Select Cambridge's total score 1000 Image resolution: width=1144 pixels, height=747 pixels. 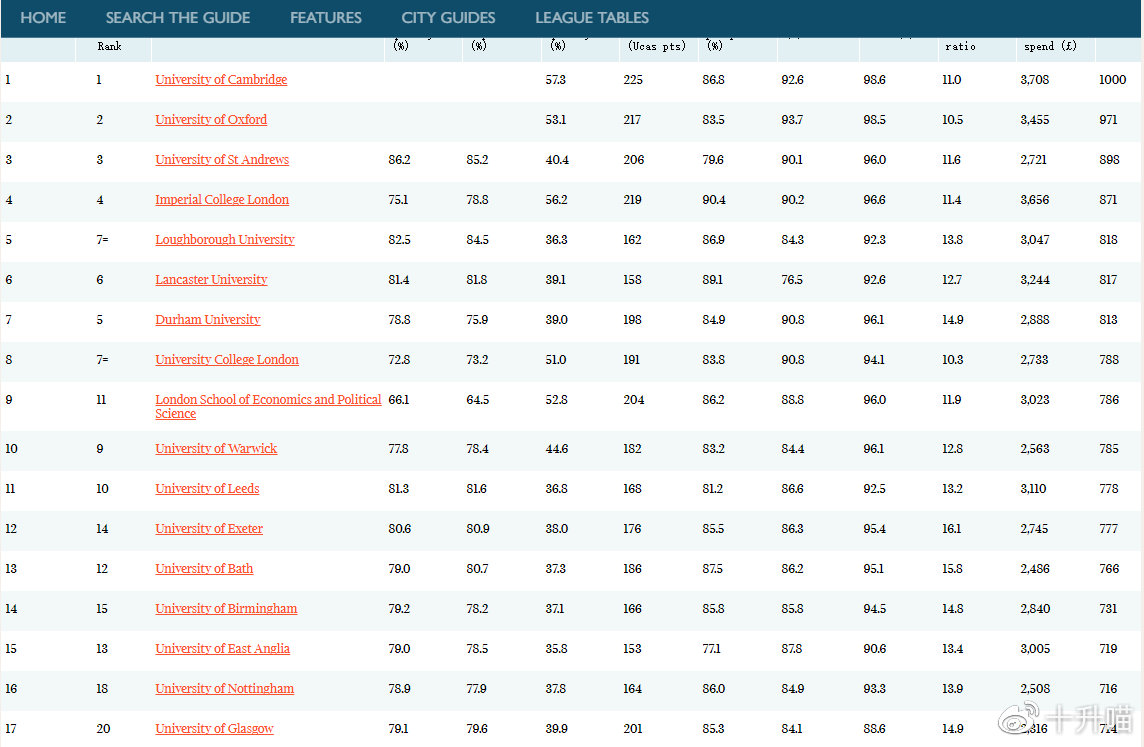pyautogui.click(x=1113, y=80)
